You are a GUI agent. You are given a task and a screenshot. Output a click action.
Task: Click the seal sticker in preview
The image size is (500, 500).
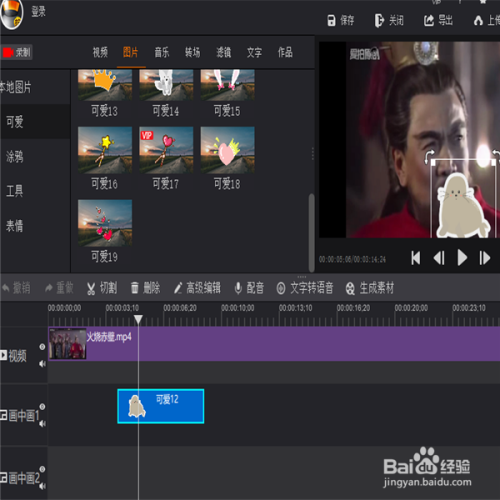click(x=463, y=206)
